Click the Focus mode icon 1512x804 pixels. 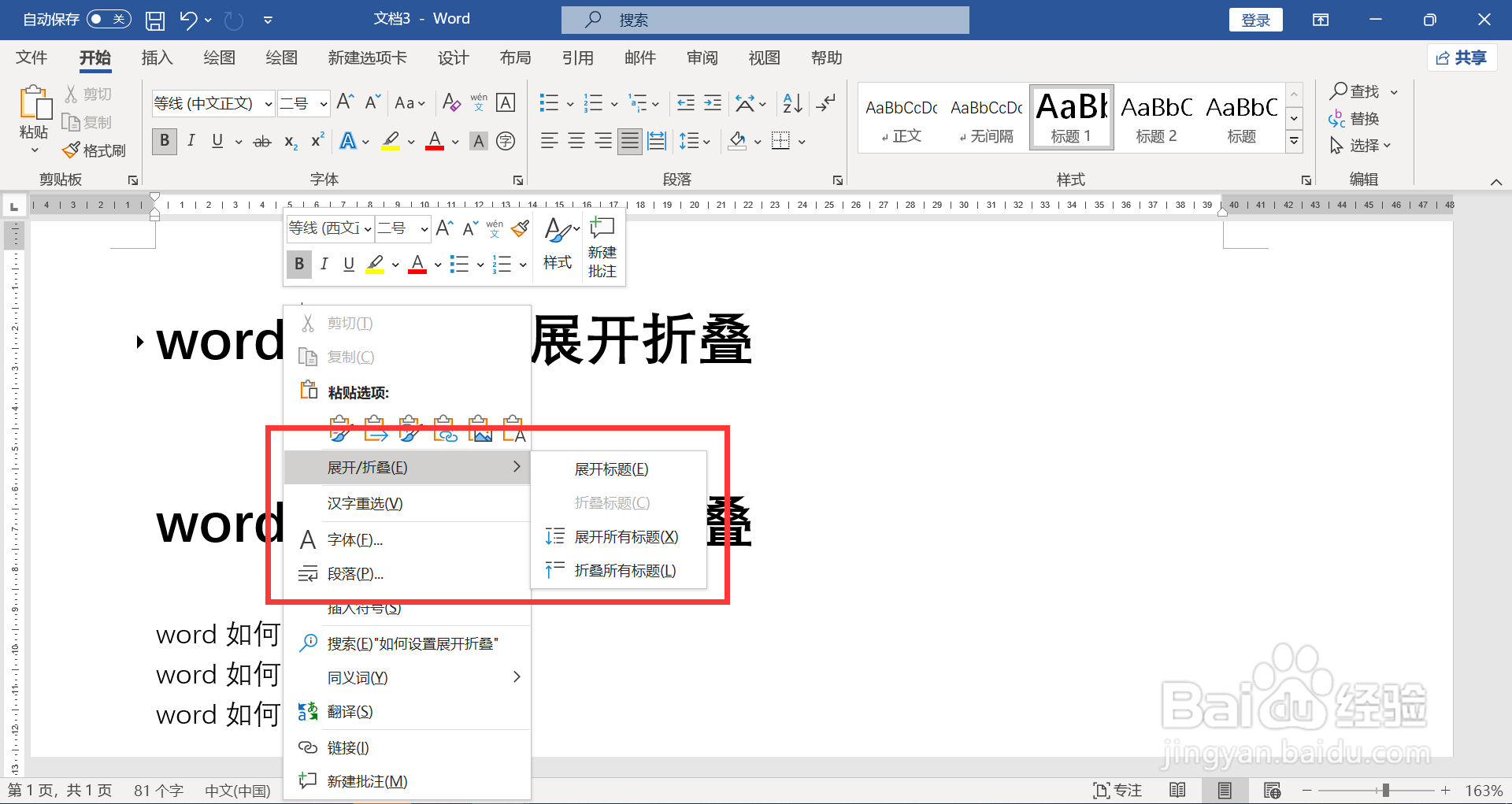click(x=1117, y=790)
